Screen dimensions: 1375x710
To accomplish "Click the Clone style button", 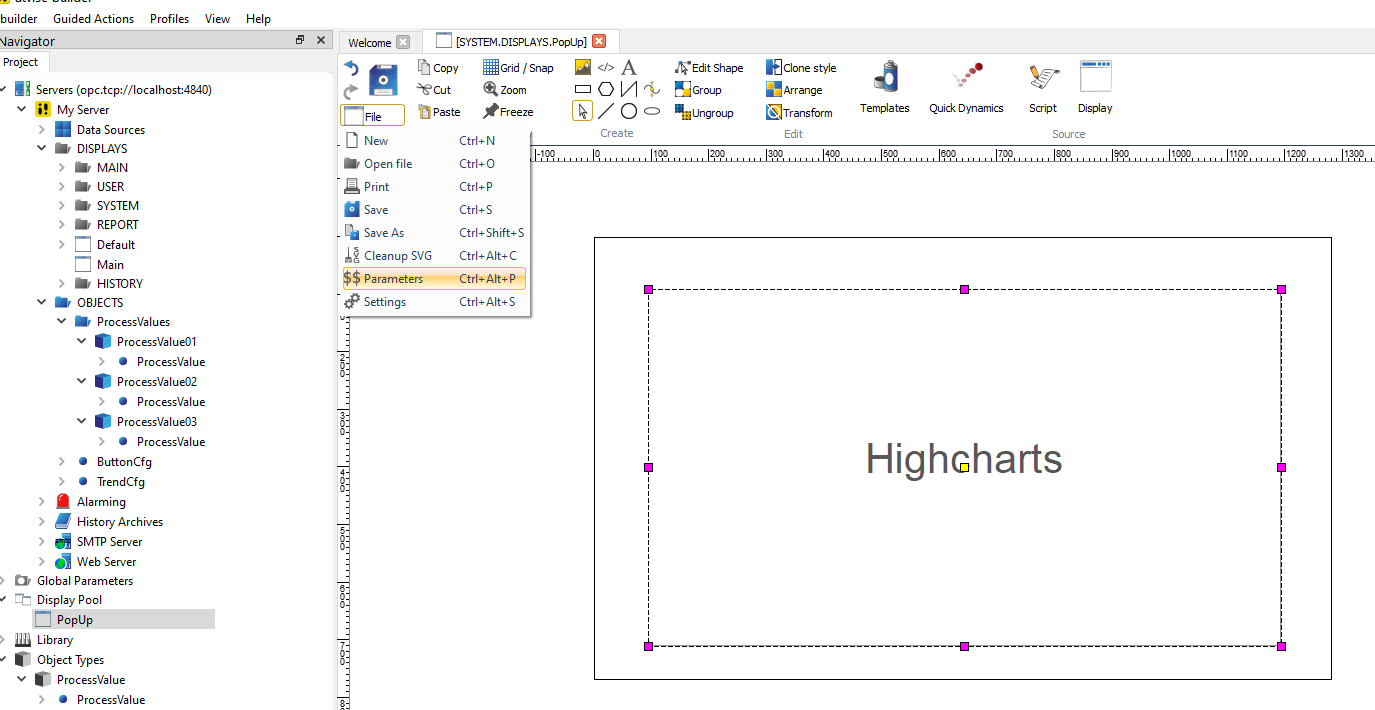I will [x=801, y=68].
